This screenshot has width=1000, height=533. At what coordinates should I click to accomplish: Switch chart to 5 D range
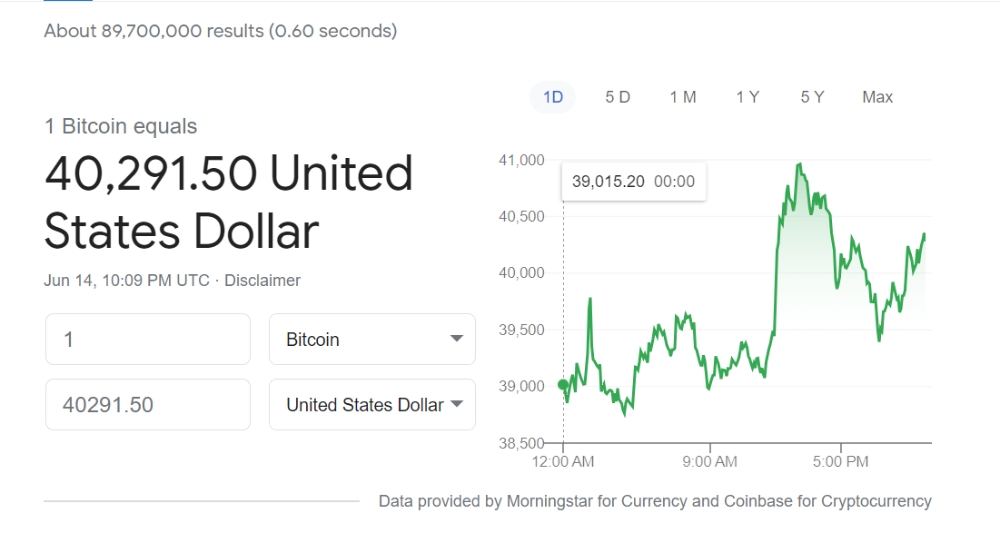(617, 97)
